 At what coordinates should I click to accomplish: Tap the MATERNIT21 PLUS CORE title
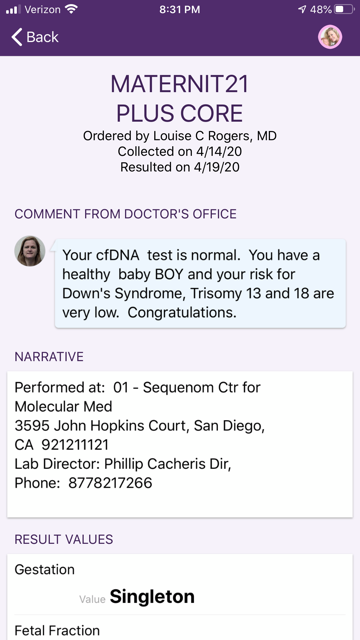click(180, 99)
